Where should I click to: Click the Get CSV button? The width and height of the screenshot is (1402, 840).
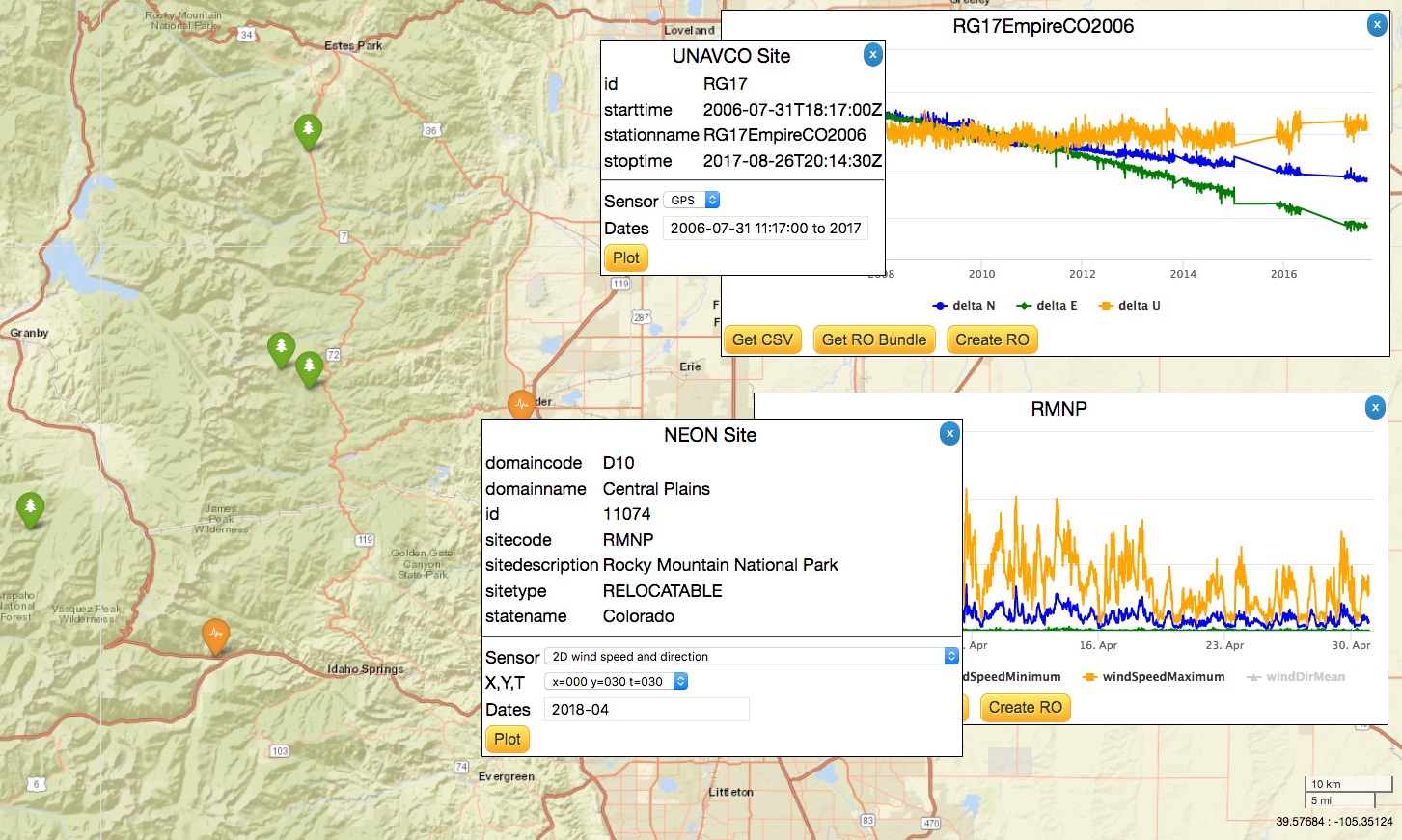762,339
